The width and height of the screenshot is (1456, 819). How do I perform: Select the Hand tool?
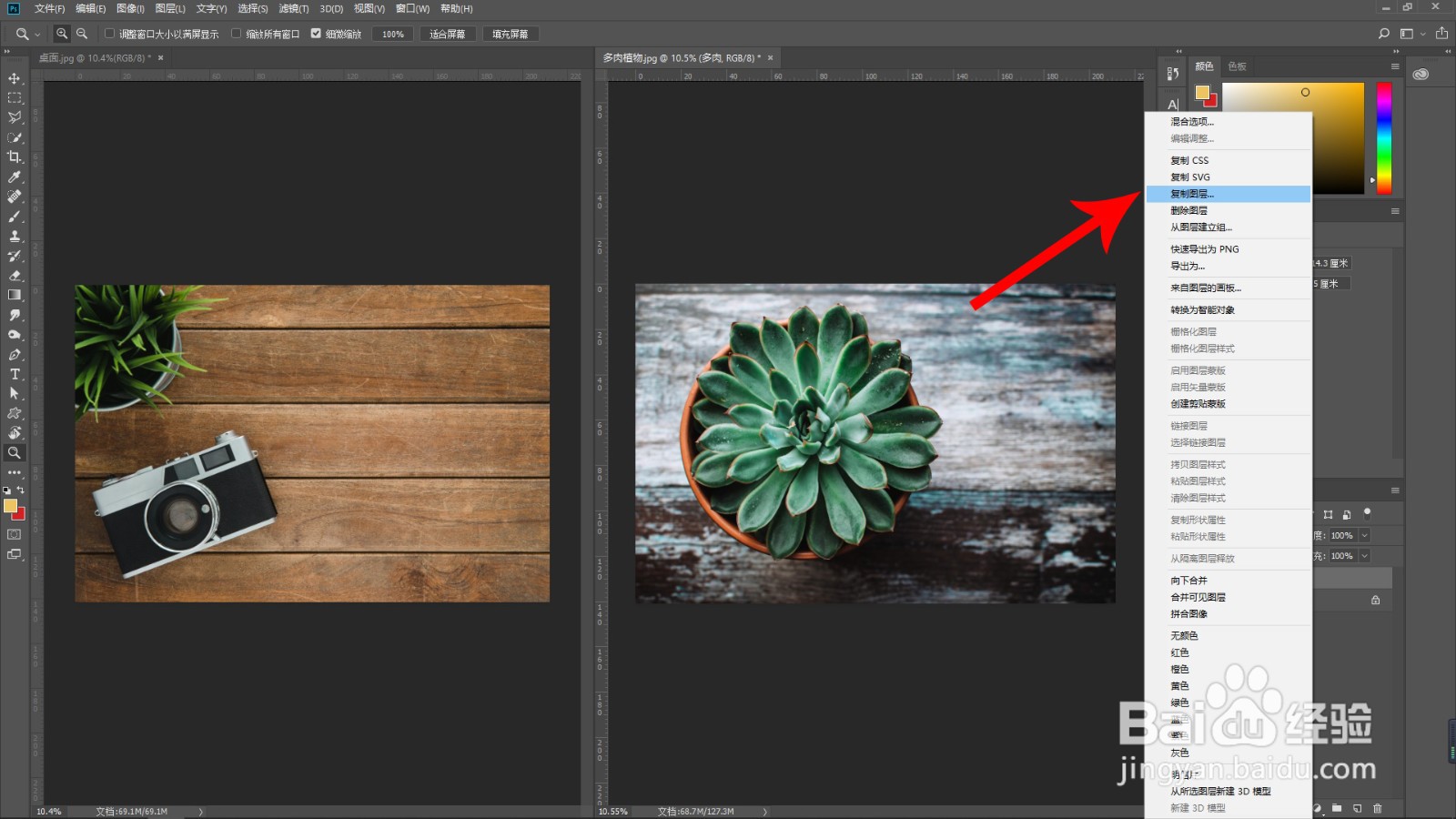point(15,433)
